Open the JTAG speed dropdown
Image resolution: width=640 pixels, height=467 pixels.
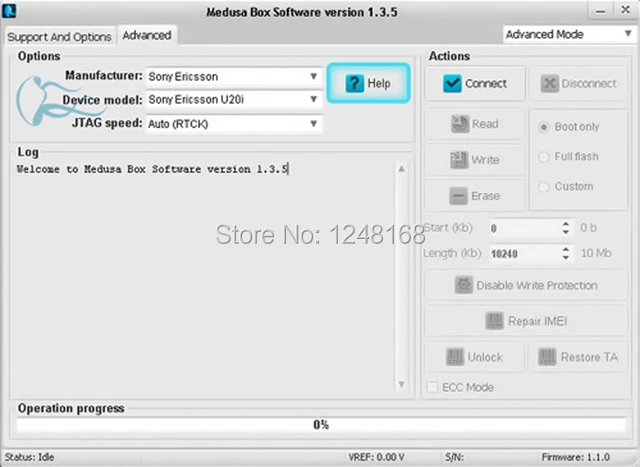coord(234,124)
